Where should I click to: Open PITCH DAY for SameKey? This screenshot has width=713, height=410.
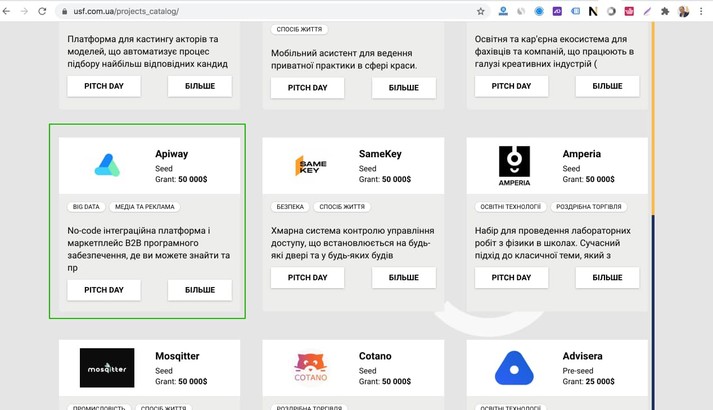(308, 277)
